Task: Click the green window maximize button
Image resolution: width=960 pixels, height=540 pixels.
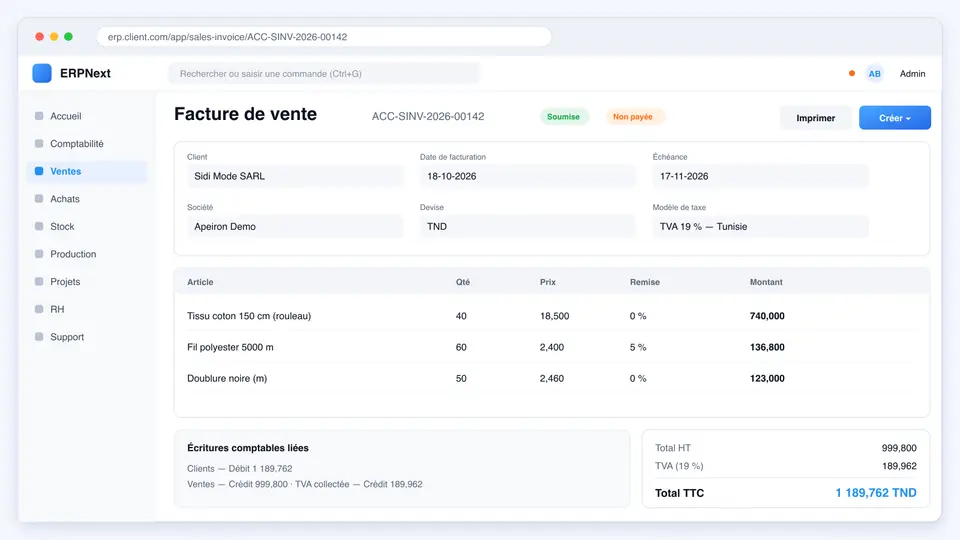Action: (69, 37)
